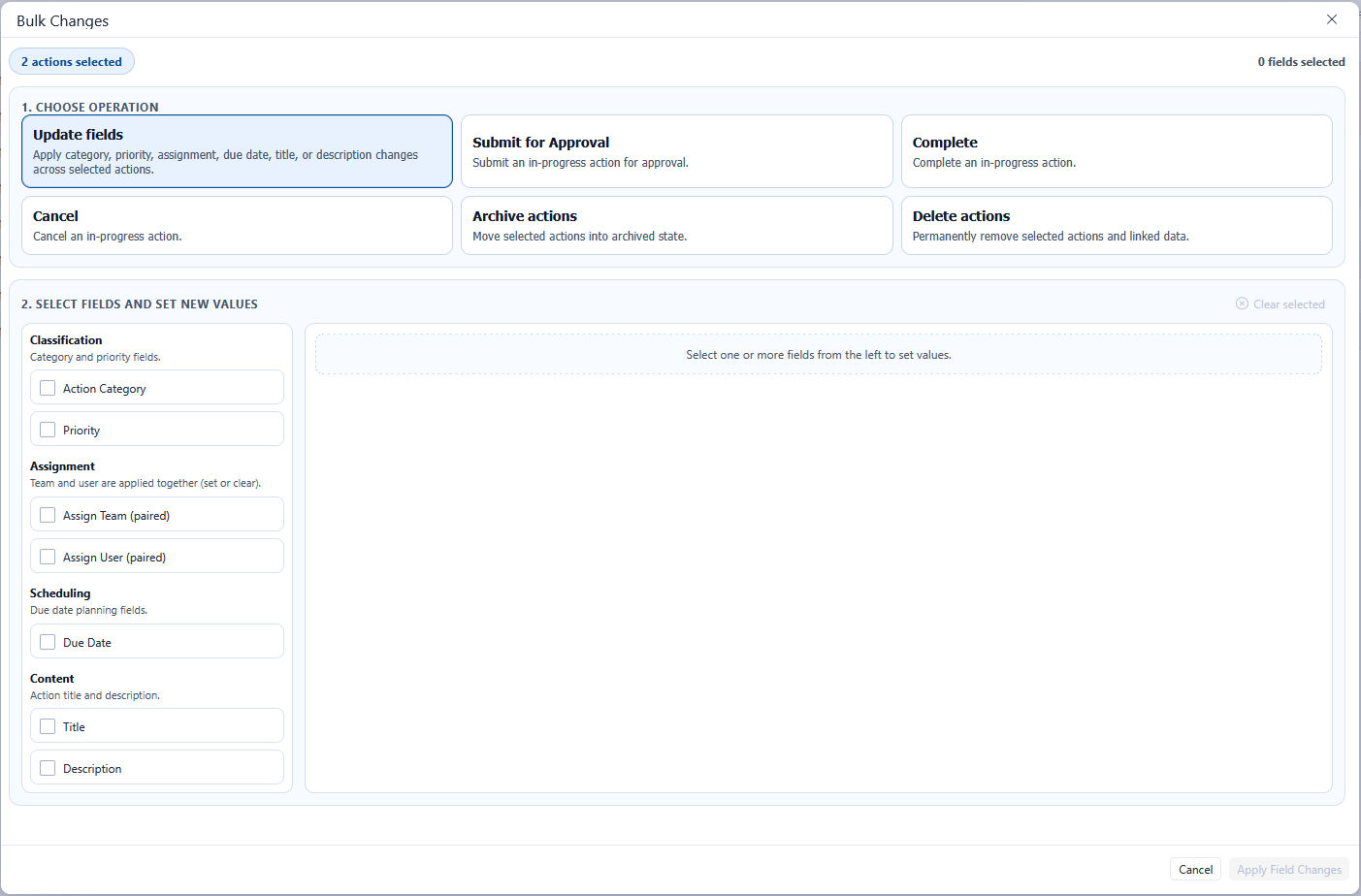Close the Bulk Changes dialog
1361x896 pixels.
[1332, 19]
